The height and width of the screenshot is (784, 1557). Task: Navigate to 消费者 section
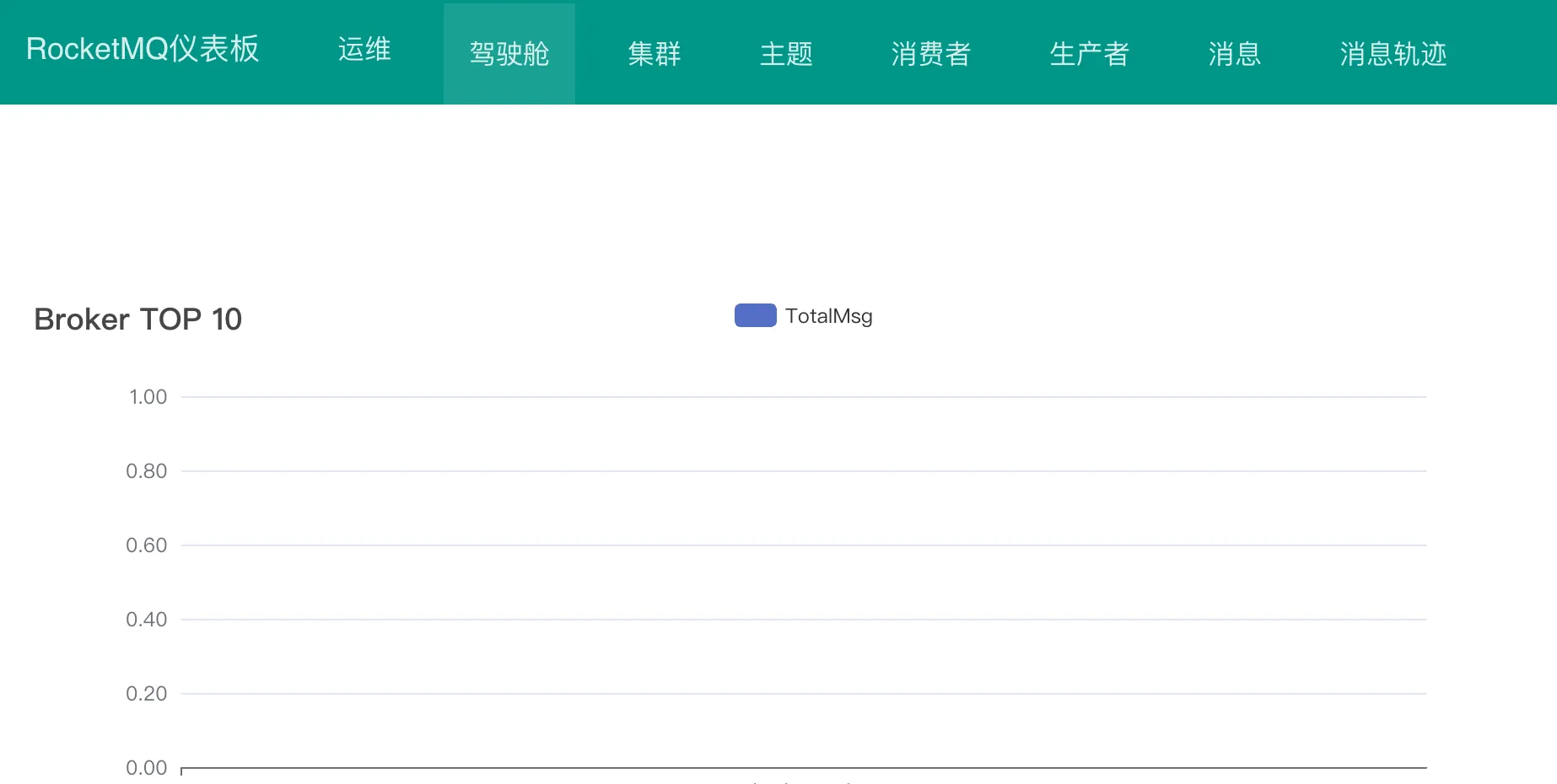(930, 54)
